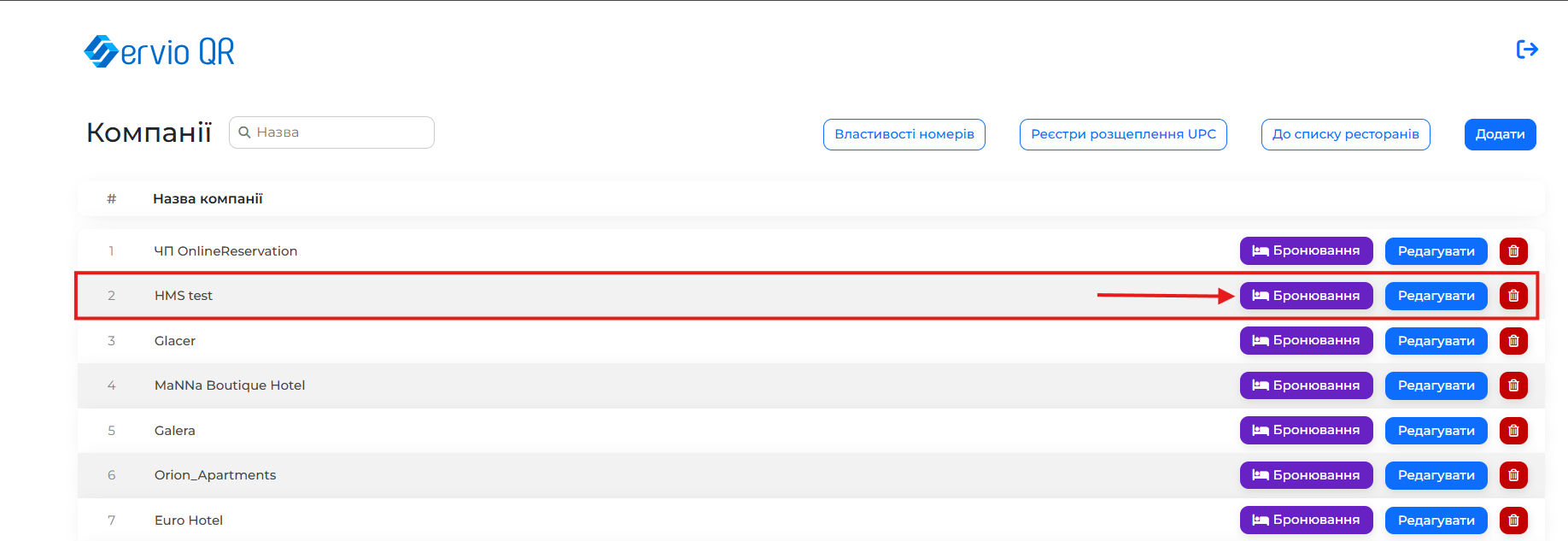Delete Orion_Apartments using trash icon
Image resolution: width=1568 pixels, height=541 pixels.
point(1513,475)
